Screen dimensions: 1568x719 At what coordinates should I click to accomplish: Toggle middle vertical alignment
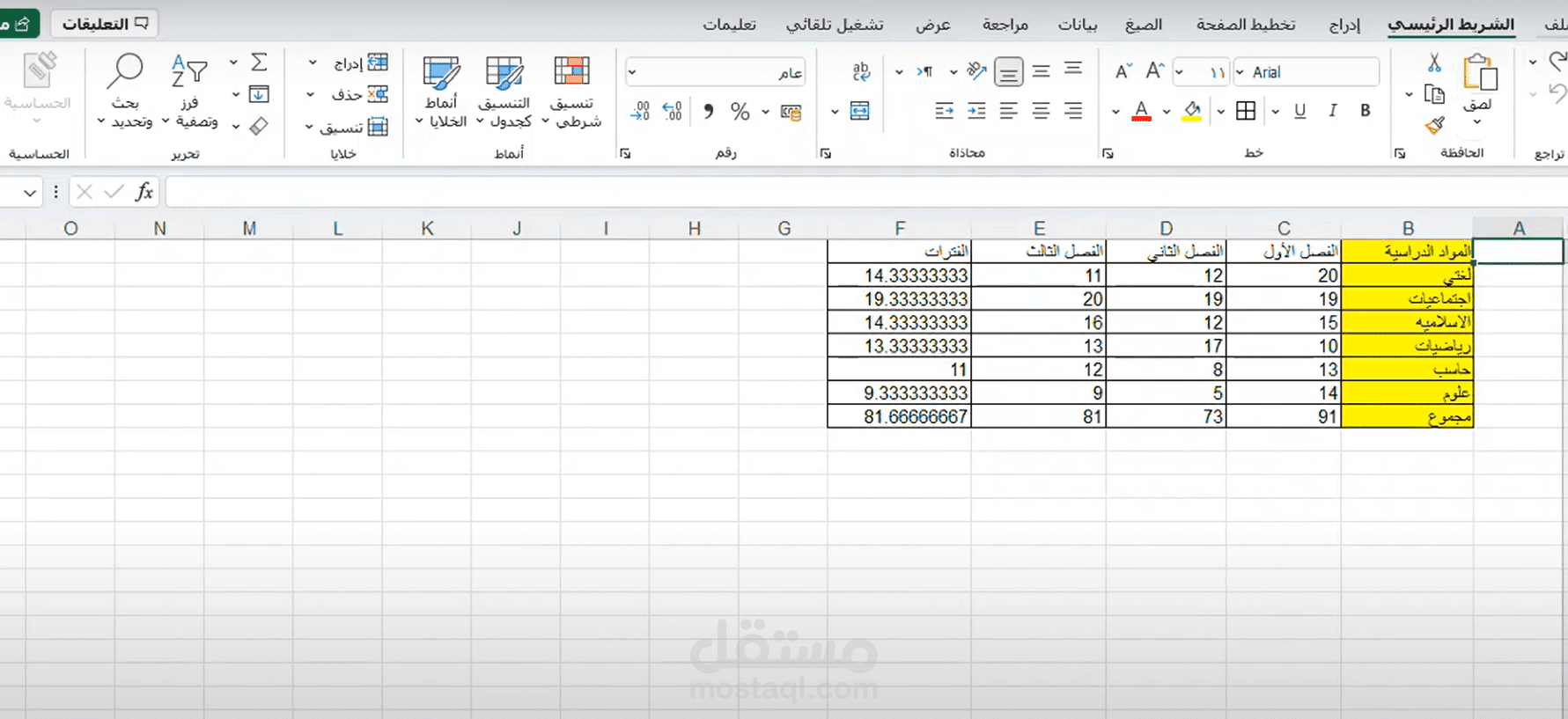tap(1041, 71)
